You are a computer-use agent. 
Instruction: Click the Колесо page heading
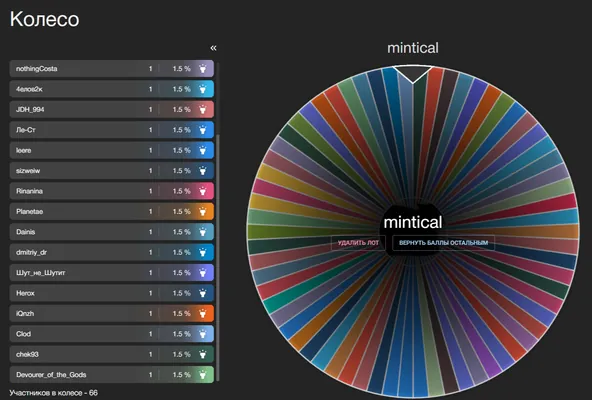(x=45, y=19)
